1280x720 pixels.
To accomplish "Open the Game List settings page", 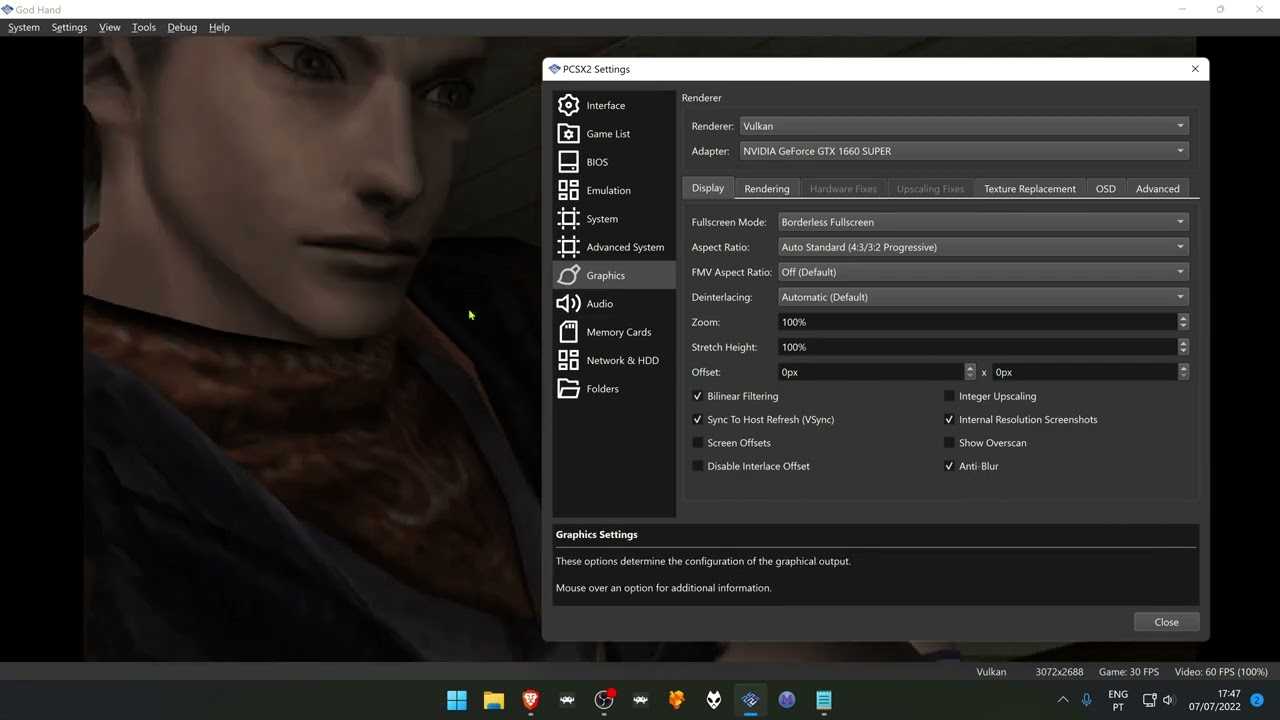I will point(614,134).
